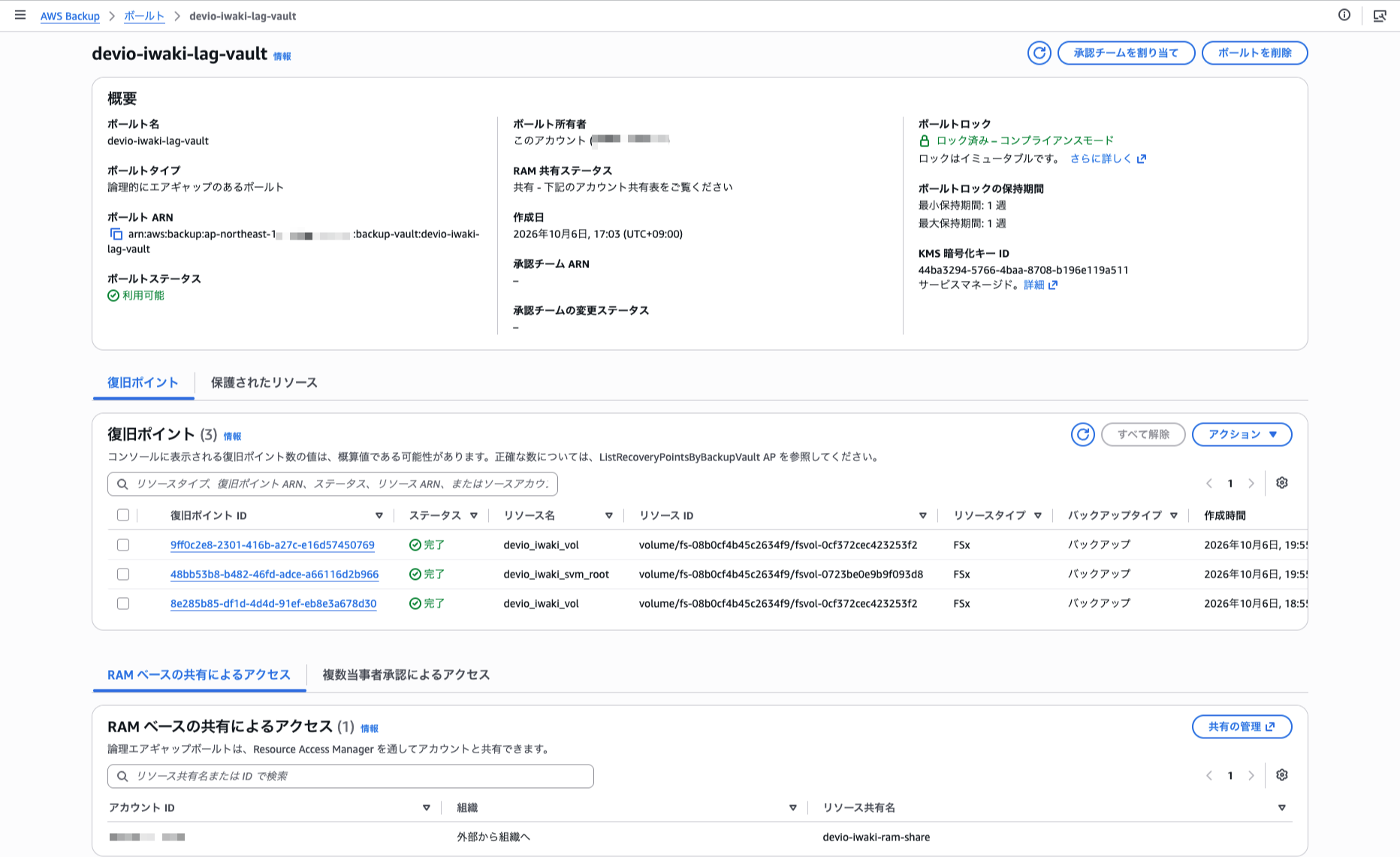The height and width of the screenshot is (857, 1400).
Task: Switch to the 保護されたリソース tab
Action: 264,382
